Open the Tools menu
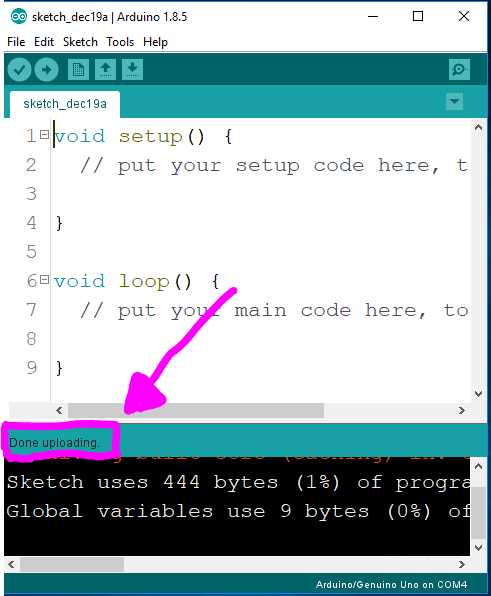 (120, 42)
